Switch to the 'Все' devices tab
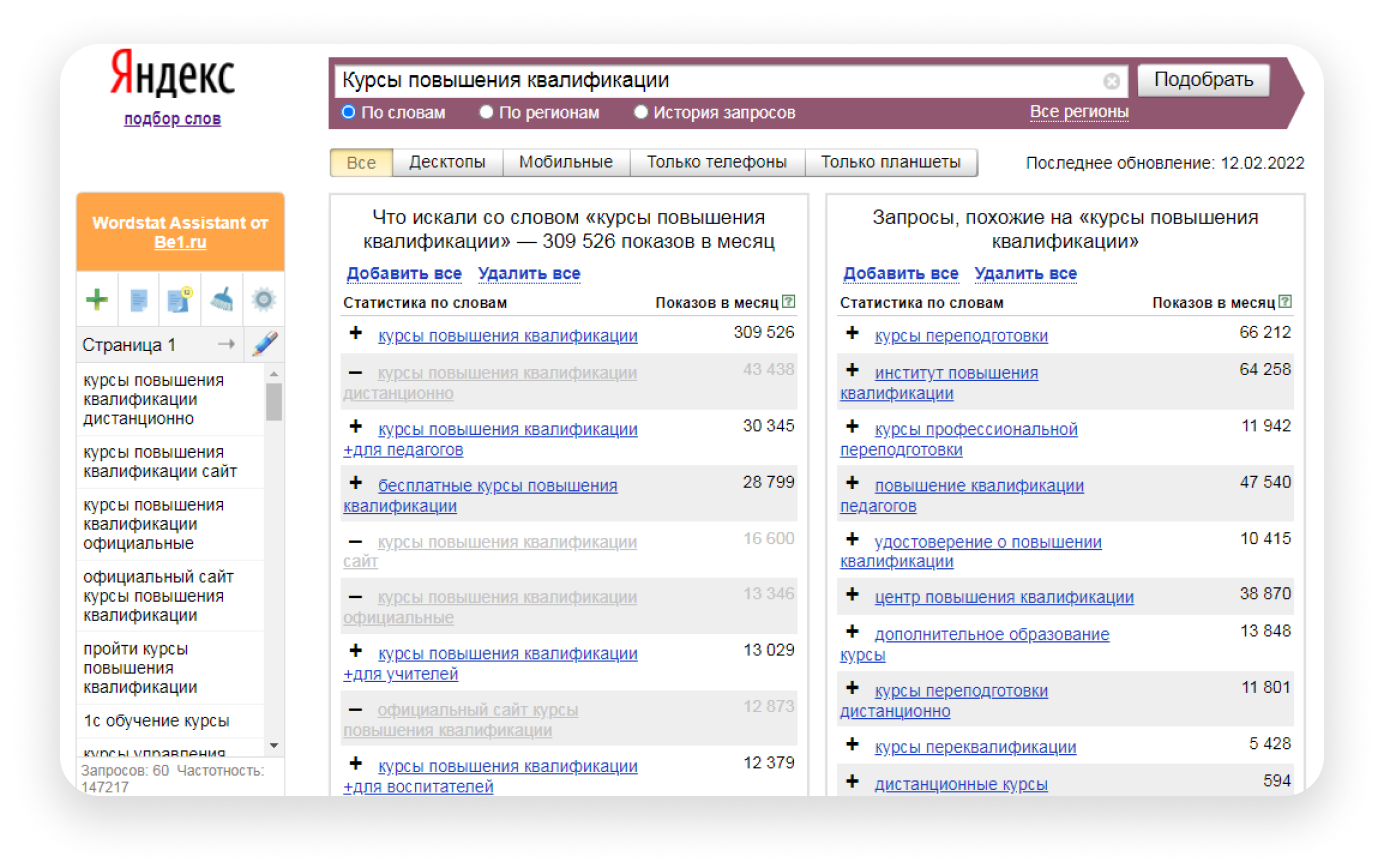Screen dimensions: 1380x868 361,162
